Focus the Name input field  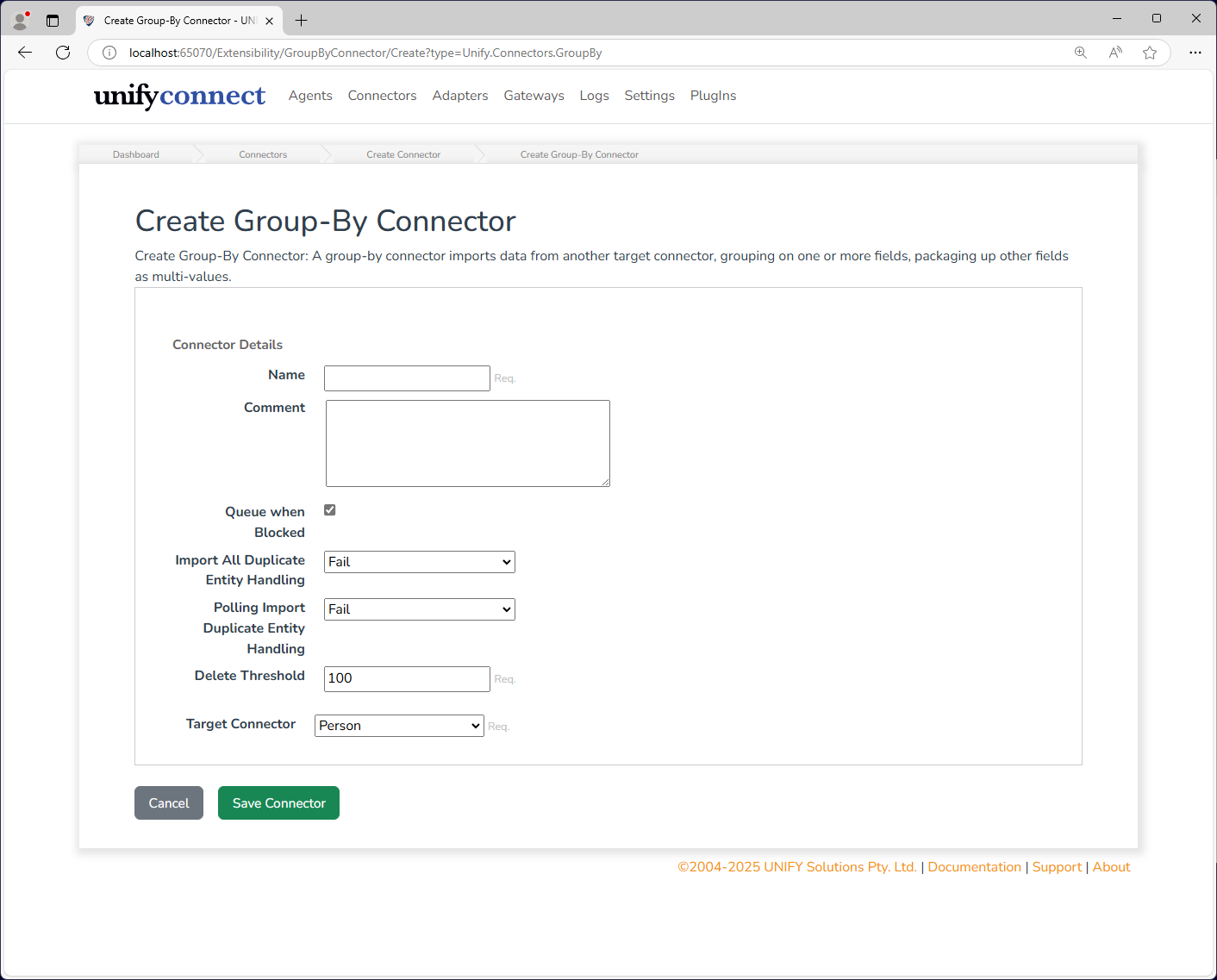[407, 378]
